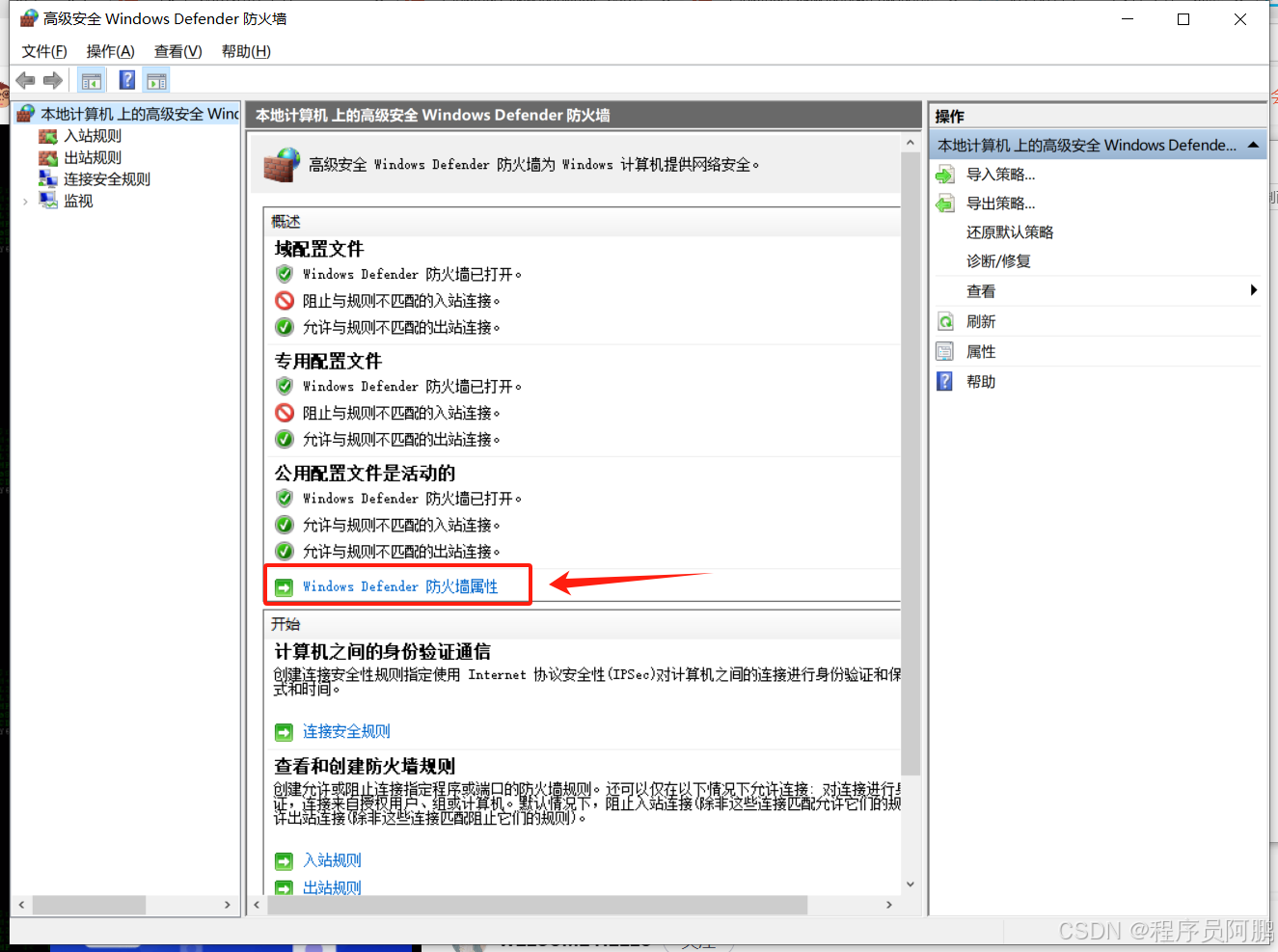Click left tree horizontal scroll left arrow
The width and height of the screenshot is (1278, 952).
click(x=21, y=905)
